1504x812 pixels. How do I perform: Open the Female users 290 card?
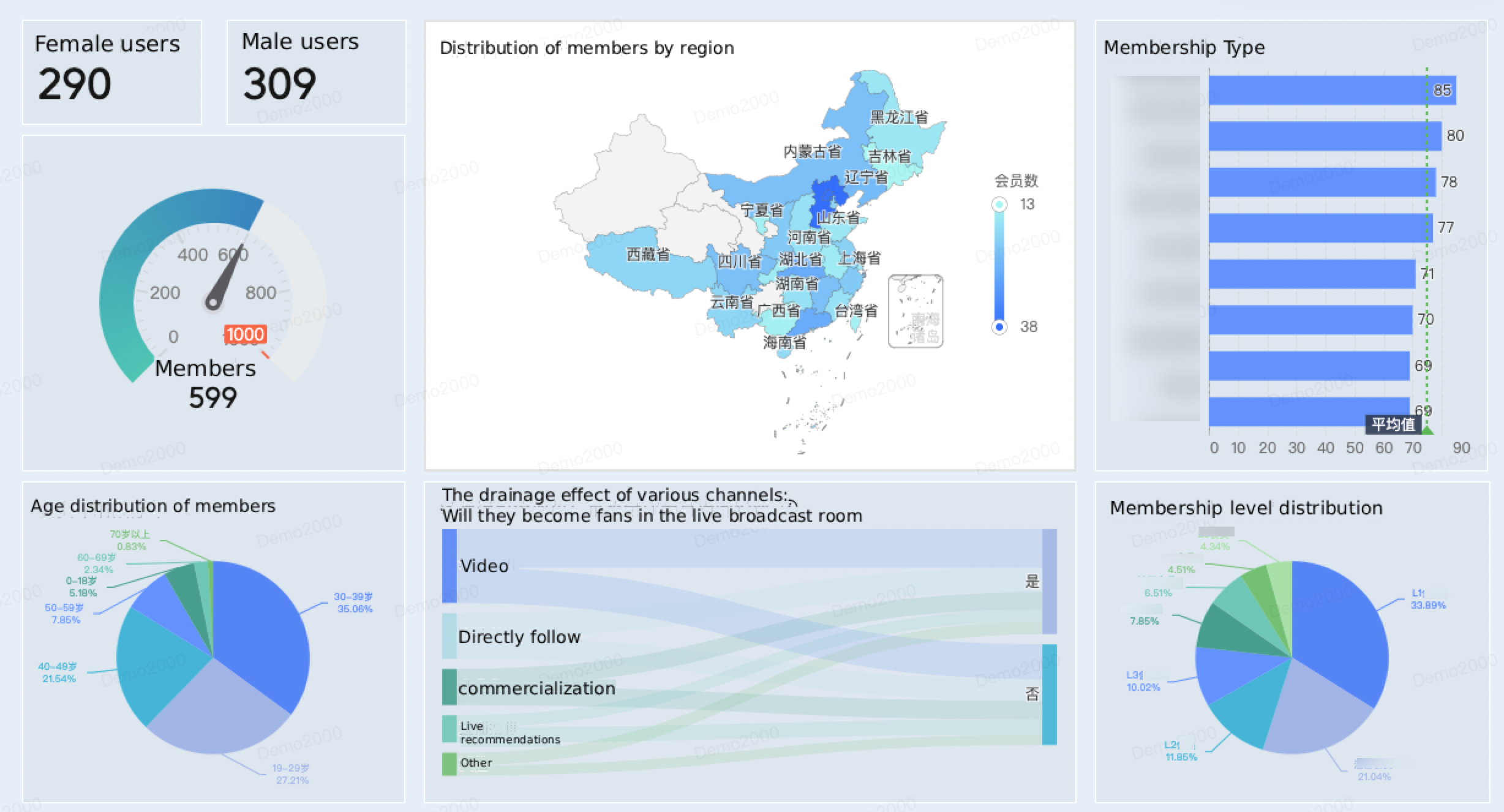[112, 72]
